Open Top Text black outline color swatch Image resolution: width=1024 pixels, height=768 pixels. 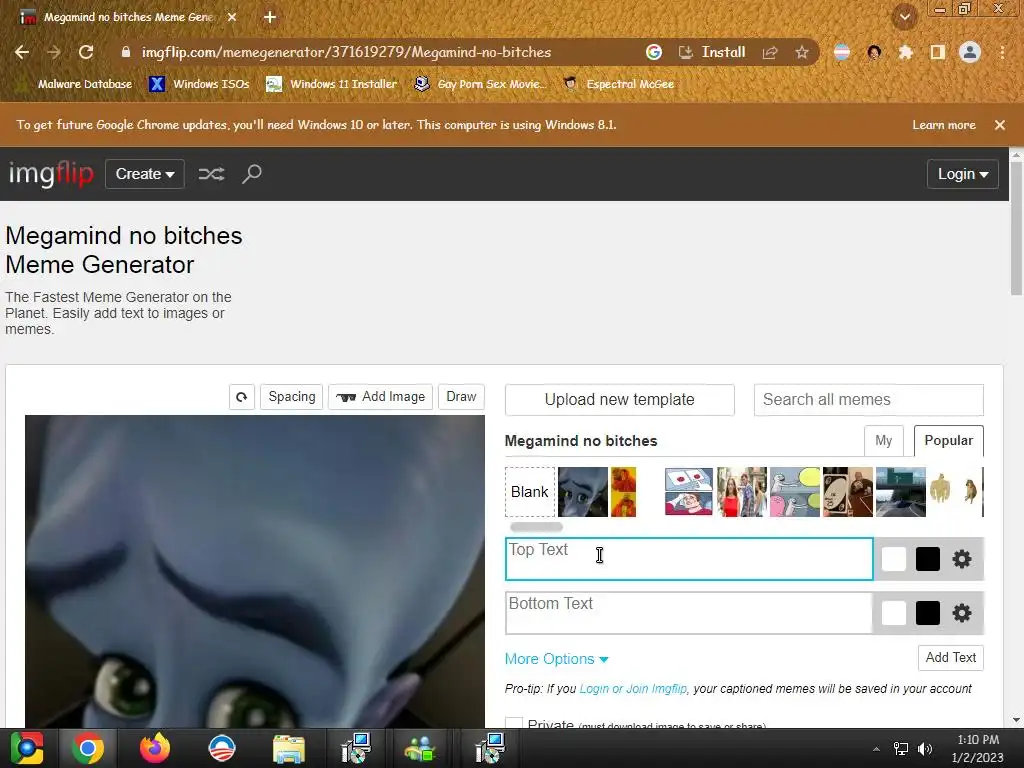tap(927, 559)
